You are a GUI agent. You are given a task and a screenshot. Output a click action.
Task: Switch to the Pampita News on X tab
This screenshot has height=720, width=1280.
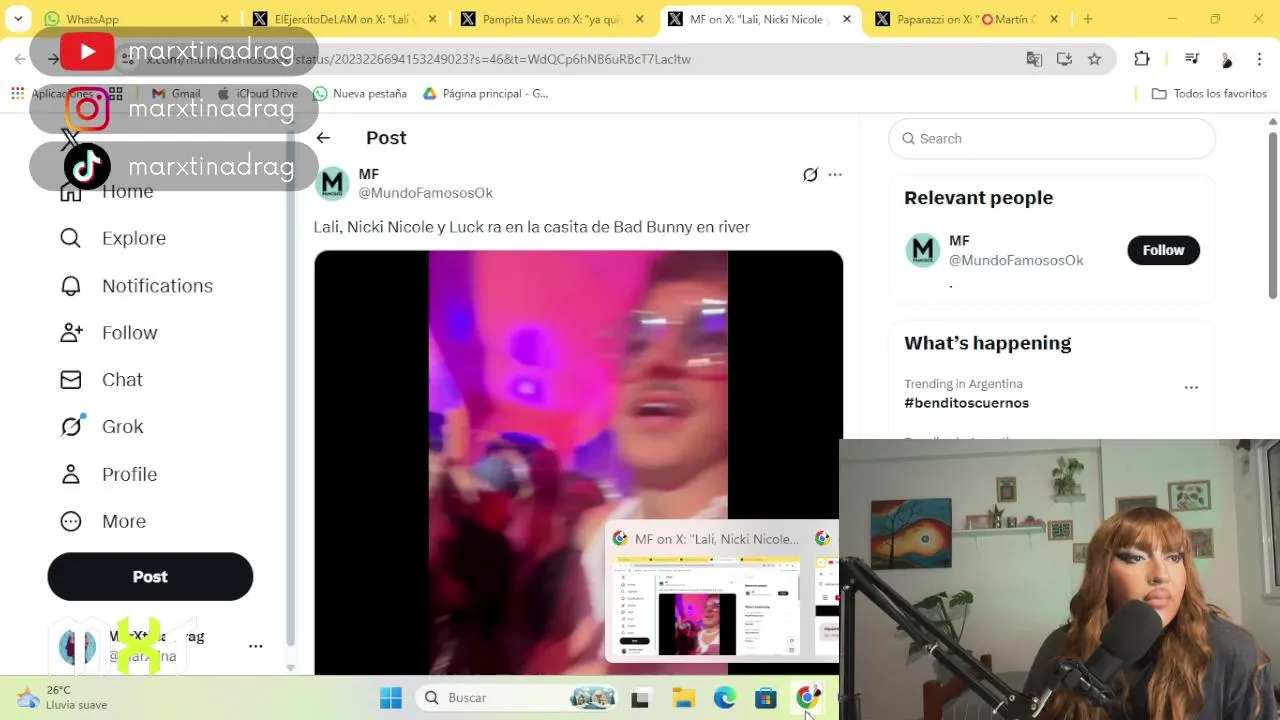[x=552, y=19]
